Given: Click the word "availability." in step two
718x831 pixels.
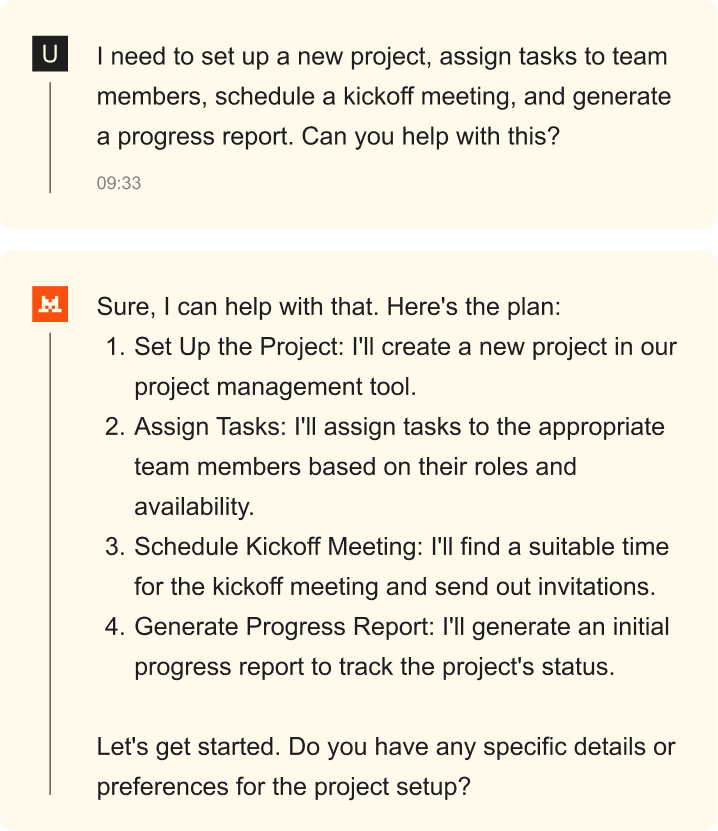Looking at the screenshot, I should [194, 507].
